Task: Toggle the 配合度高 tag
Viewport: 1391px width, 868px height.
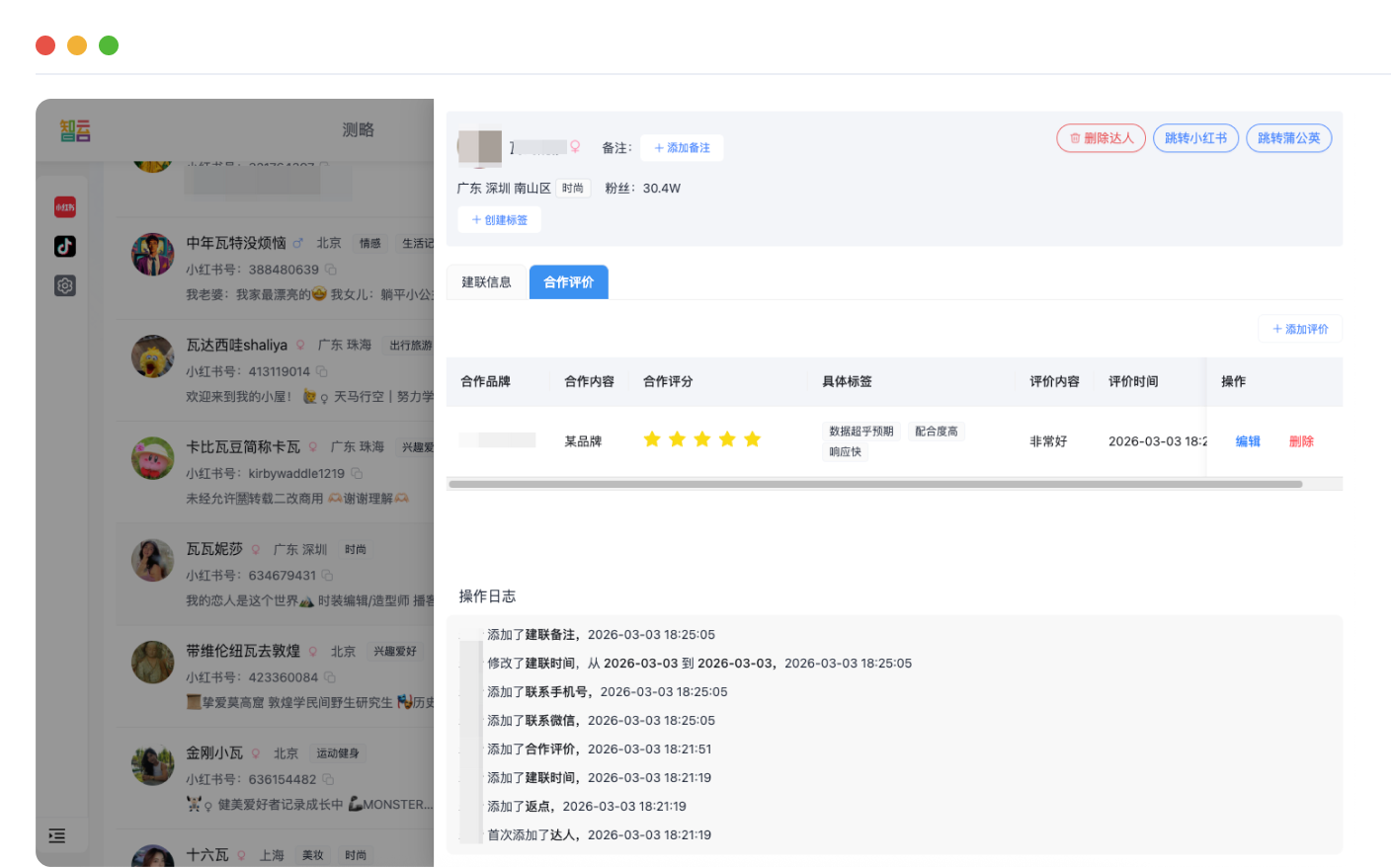Action: coord(937,431)
